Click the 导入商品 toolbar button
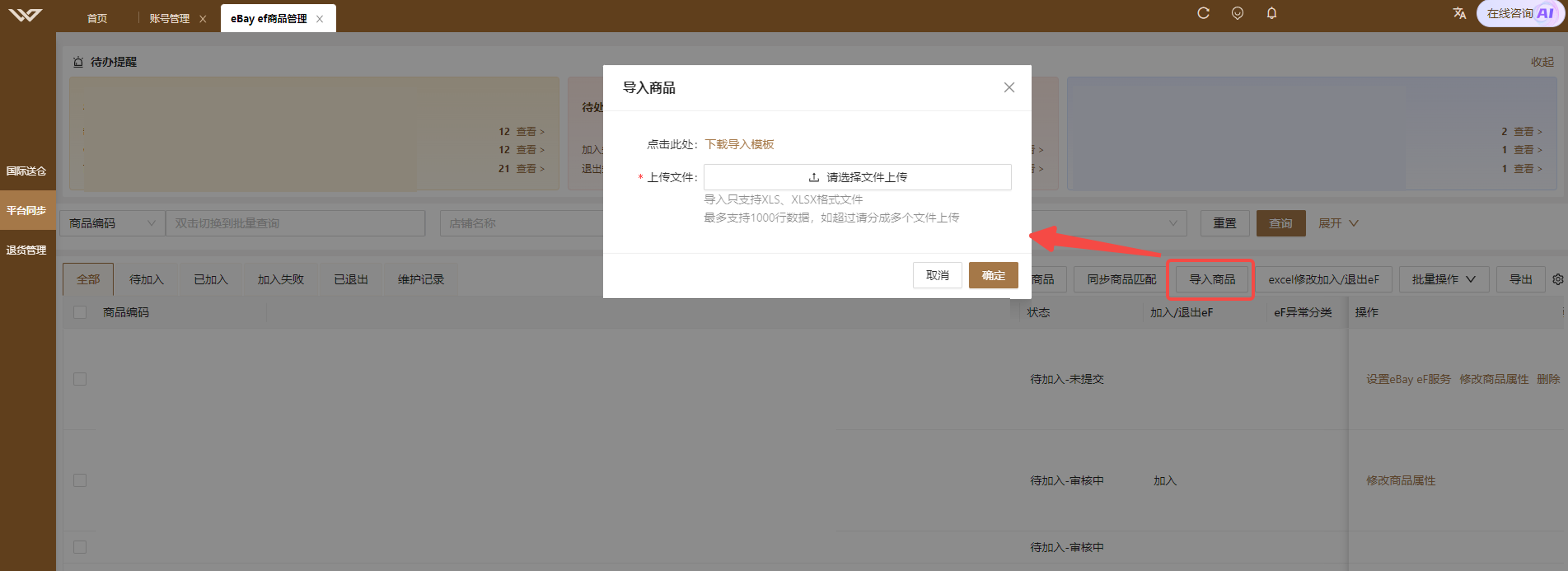Viewport: 1568px width, 571px height. click(x=1211, y=279)
